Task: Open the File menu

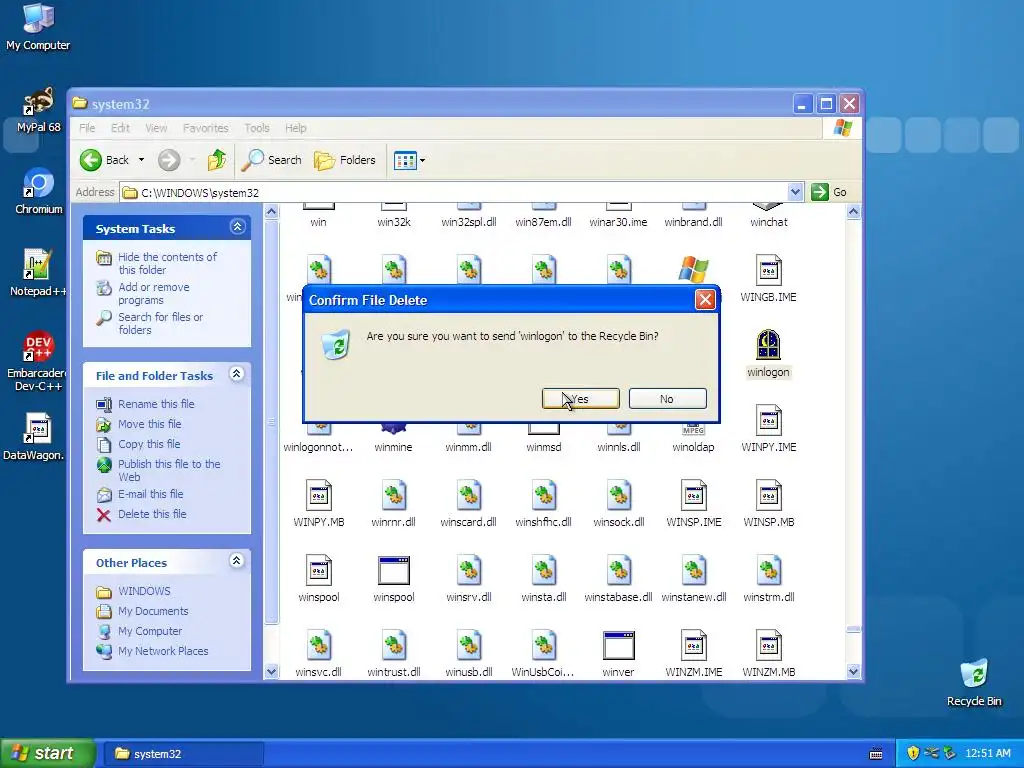Action: [x=87, y=128]
